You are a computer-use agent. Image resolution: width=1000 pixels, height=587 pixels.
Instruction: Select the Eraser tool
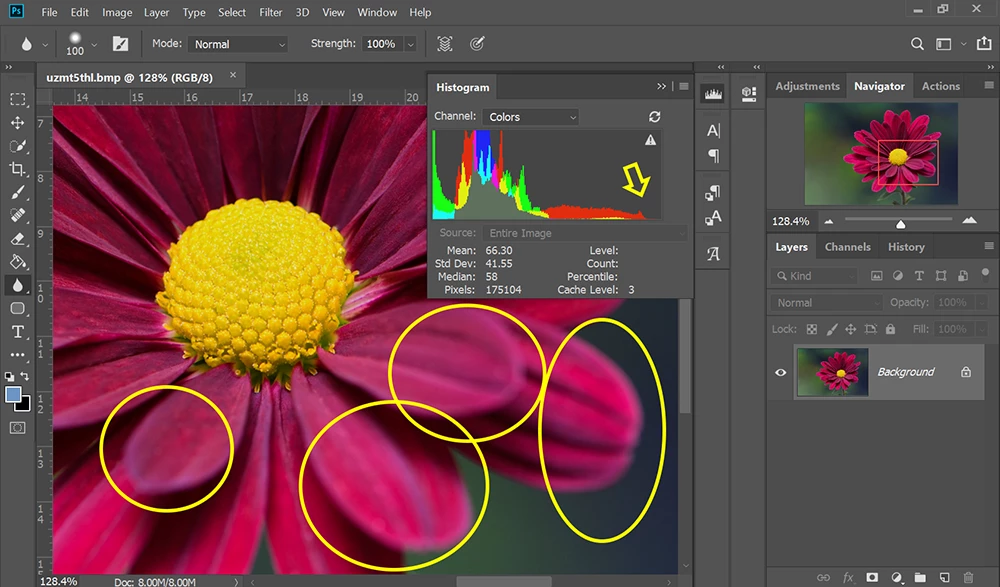pyautogui.click(x=17, y=239)
